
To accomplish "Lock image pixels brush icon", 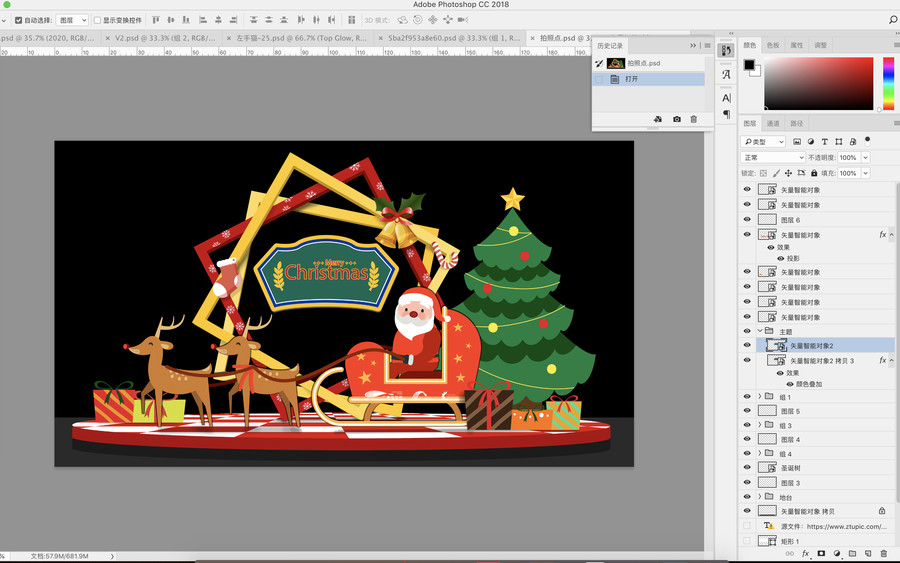I will 776,173.
